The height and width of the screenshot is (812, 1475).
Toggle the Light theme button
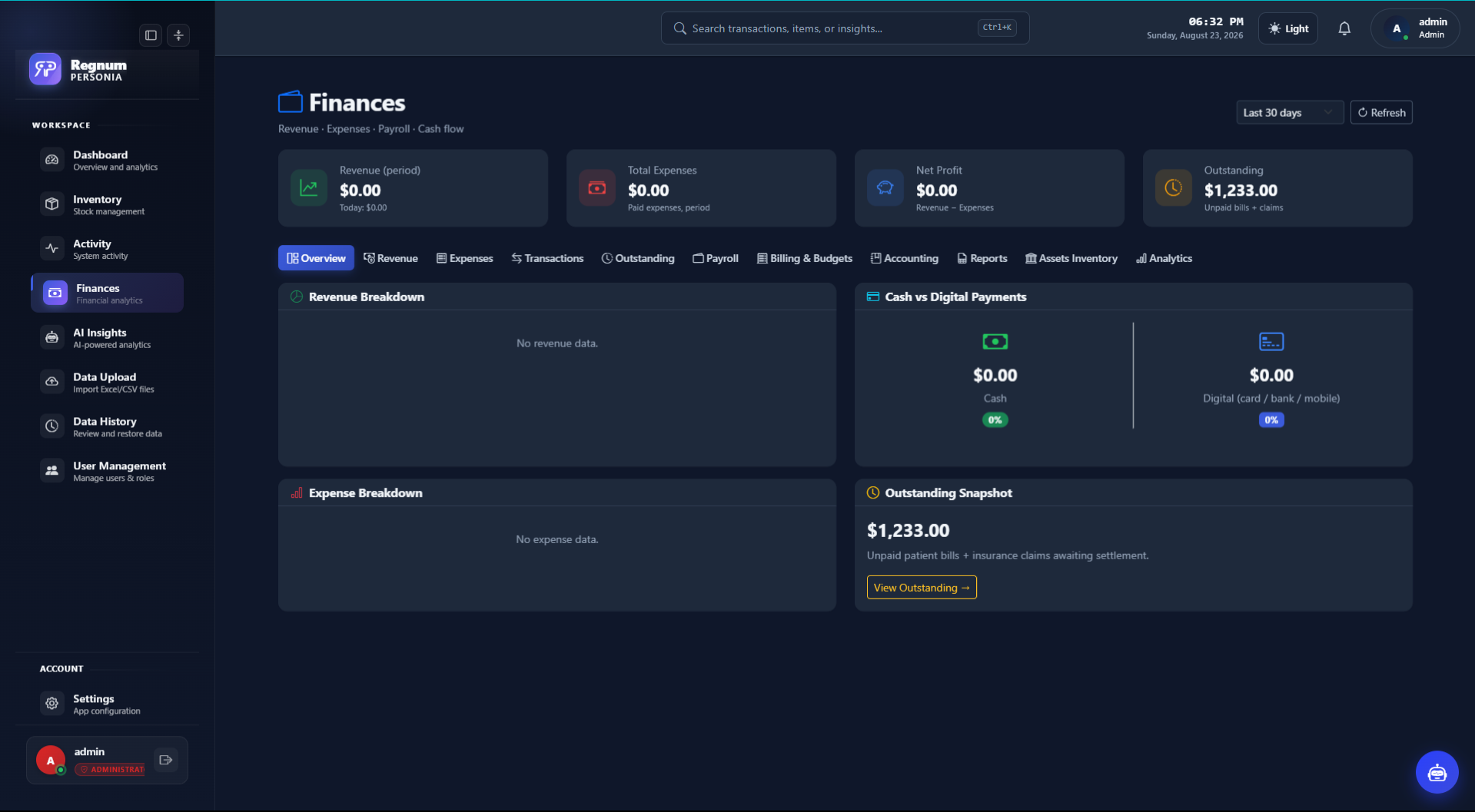pos(1288,28)
